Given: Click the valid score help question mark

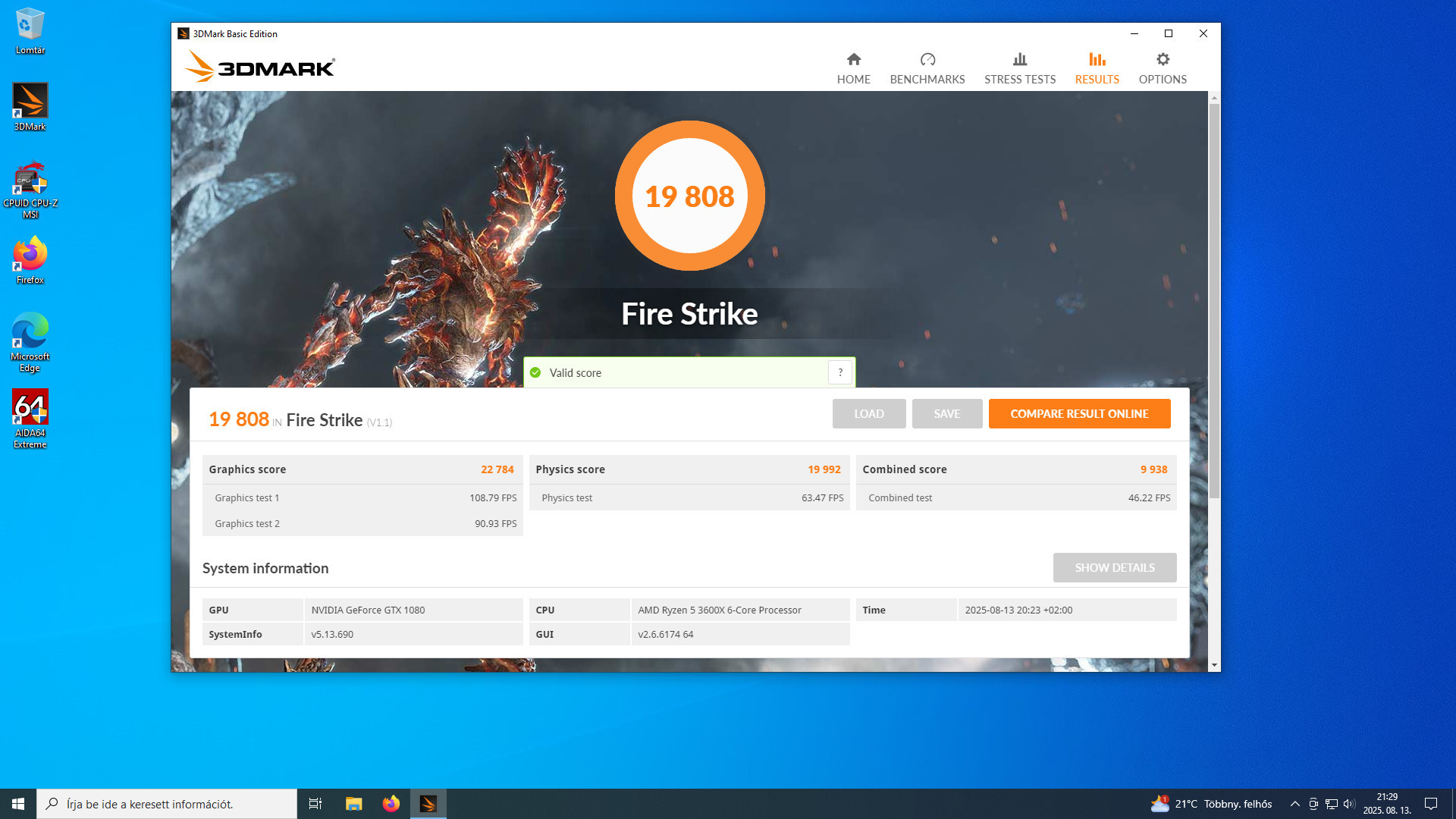Looking at the screenshot, I should click(839, 372).
